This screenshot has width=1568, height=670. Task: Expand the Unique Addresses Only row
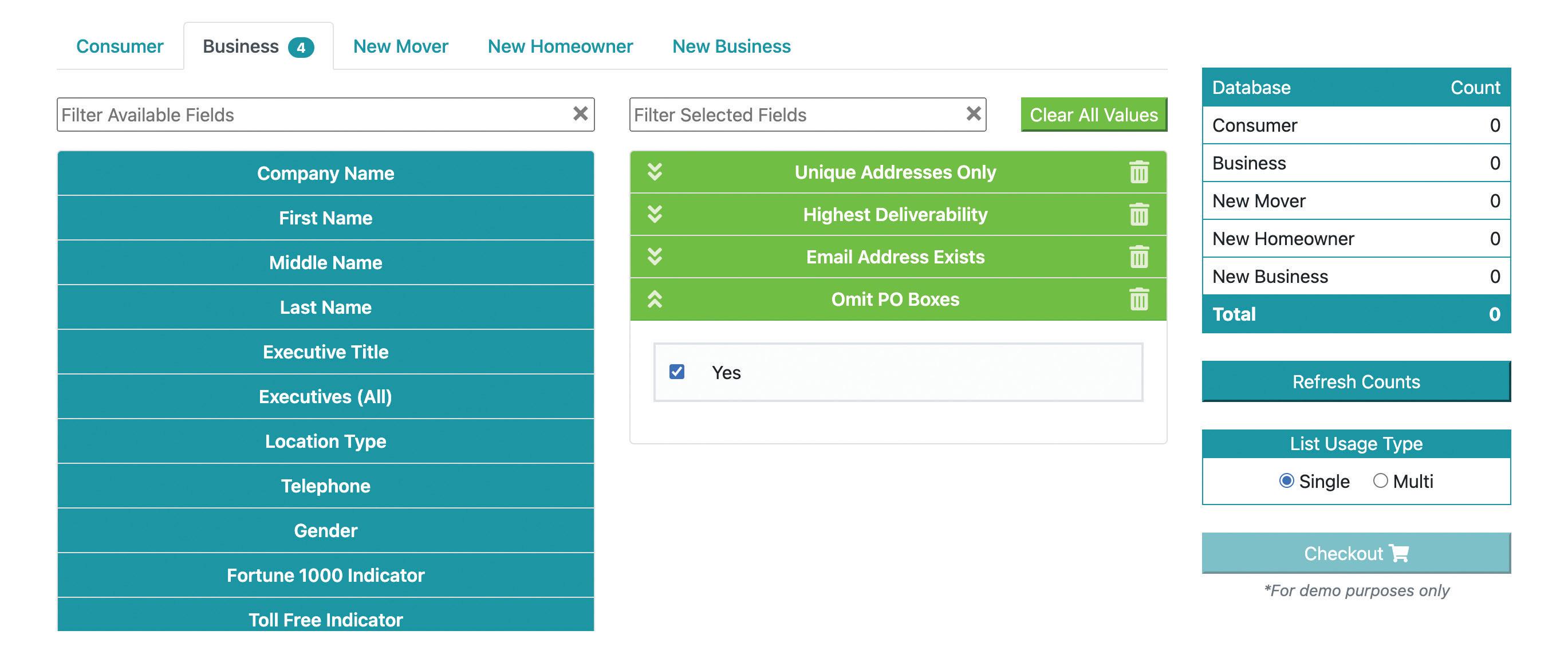tap(655, 172)
